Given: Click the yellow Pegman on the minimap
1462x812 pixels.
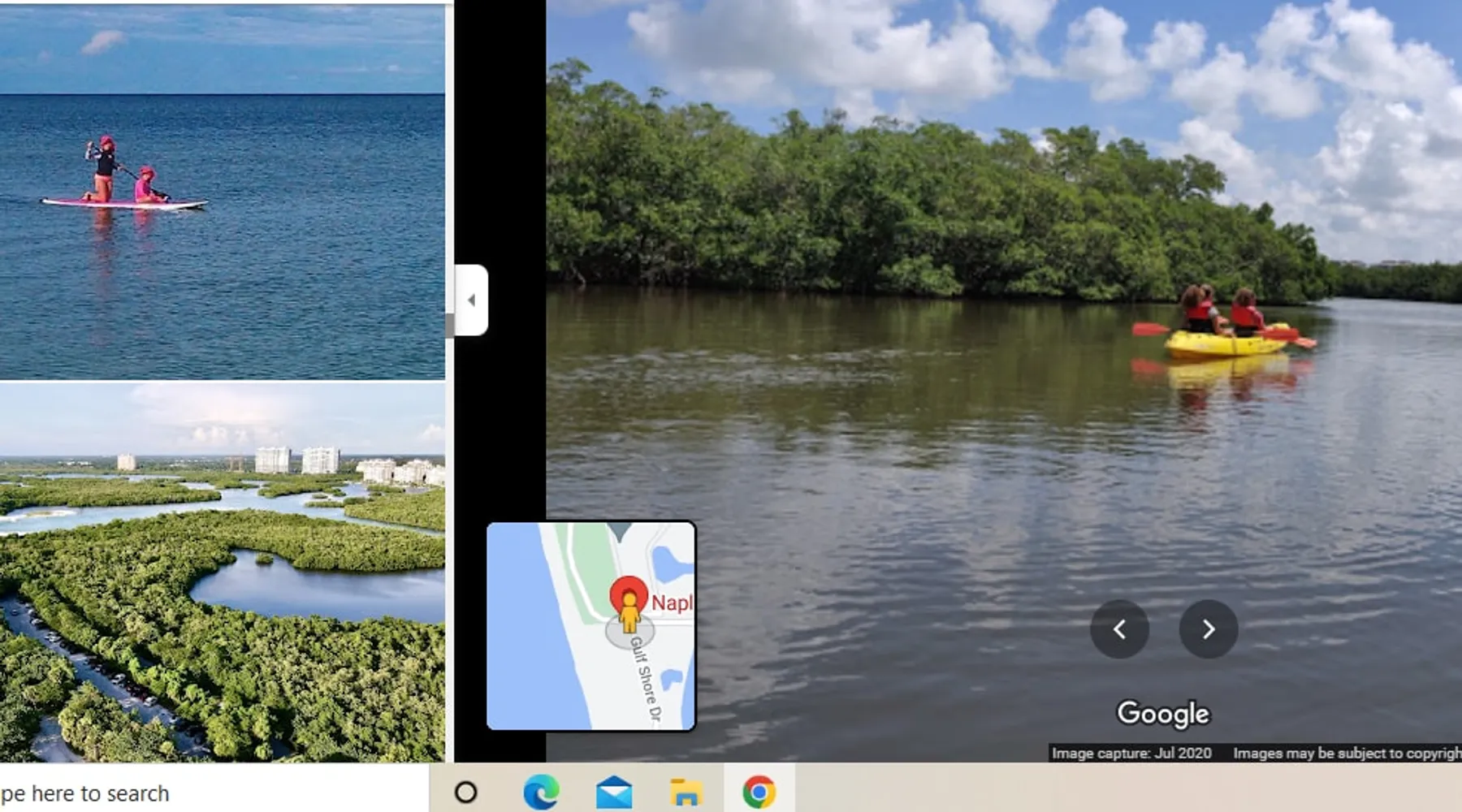Looking at the screenshot, I should 629,615.
